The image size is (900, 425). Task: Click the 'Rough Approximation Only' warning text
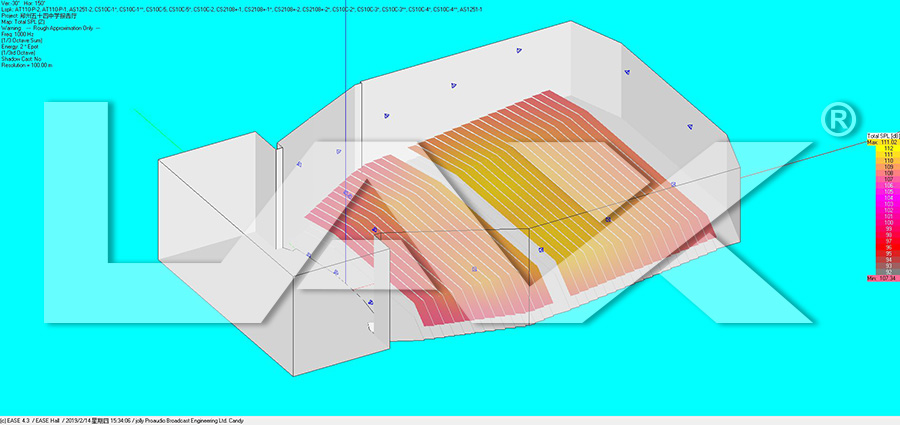click(x=61, y=28)
